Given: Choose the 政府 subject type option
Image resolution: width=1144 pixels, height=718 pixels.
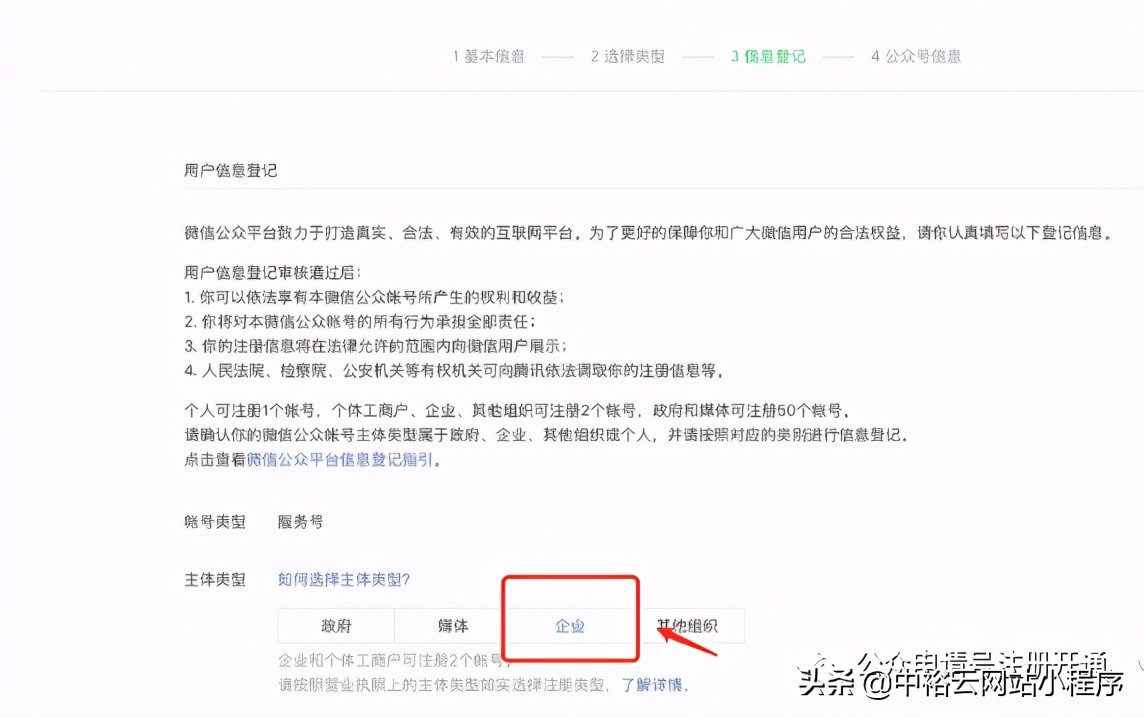Looking at the screenshot, I should (336, 625).
